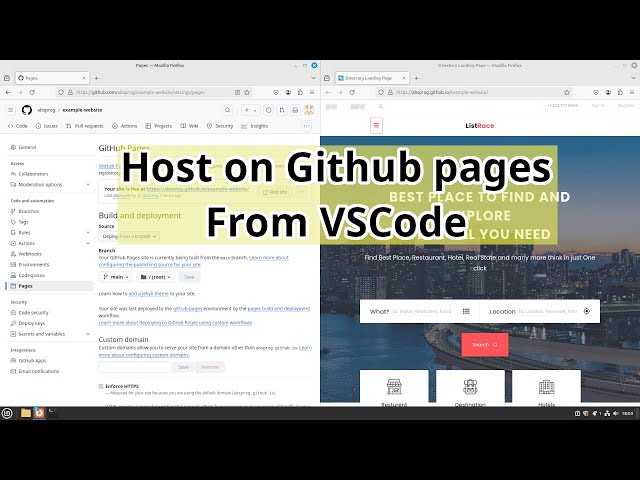Viewport: 640px width, 480px height.
Task: Open Firefox account icon in GitHub window
Action: point(288,93)
